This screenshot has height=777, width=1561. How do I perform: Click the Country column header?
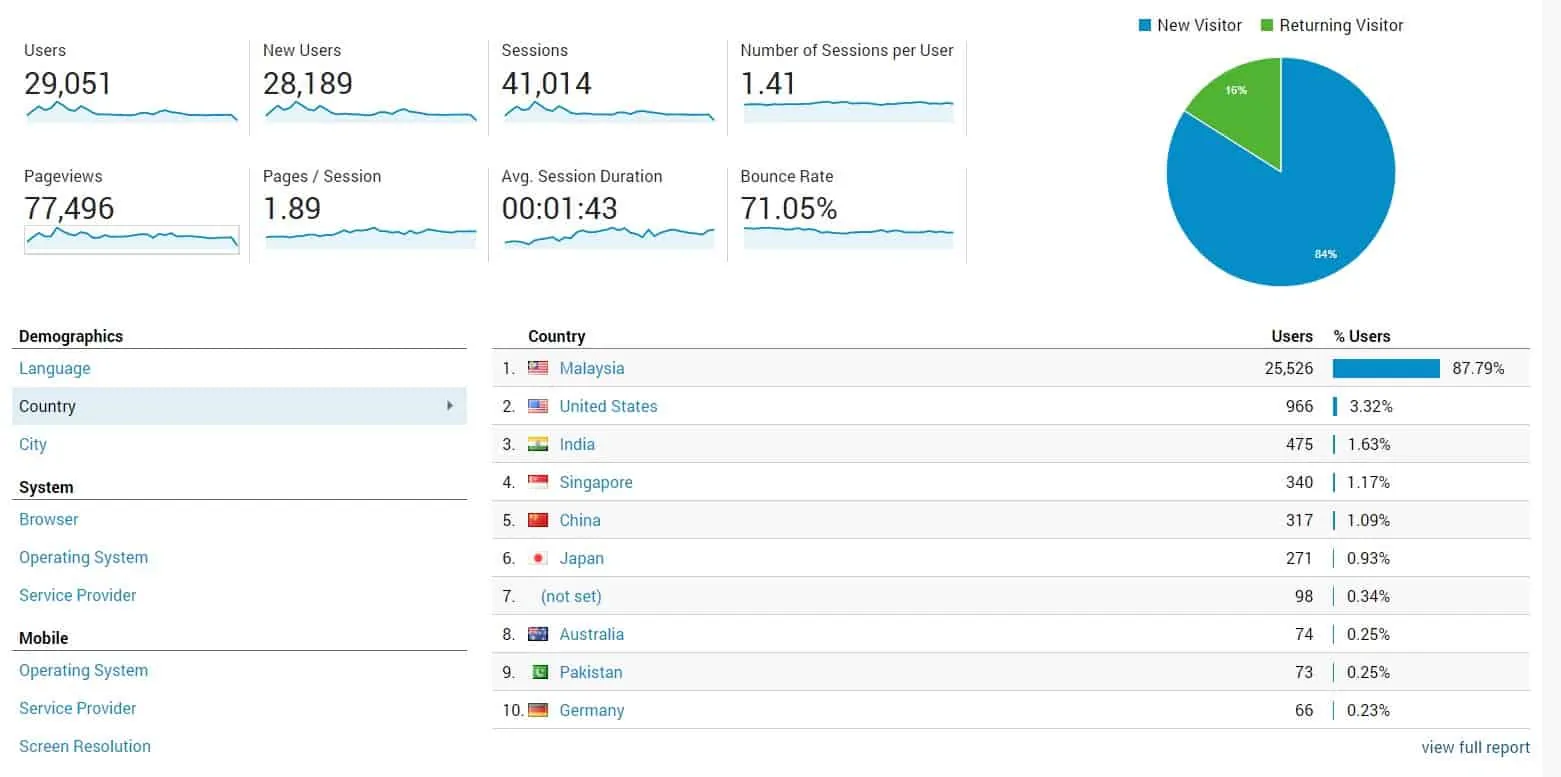(557, 336)
